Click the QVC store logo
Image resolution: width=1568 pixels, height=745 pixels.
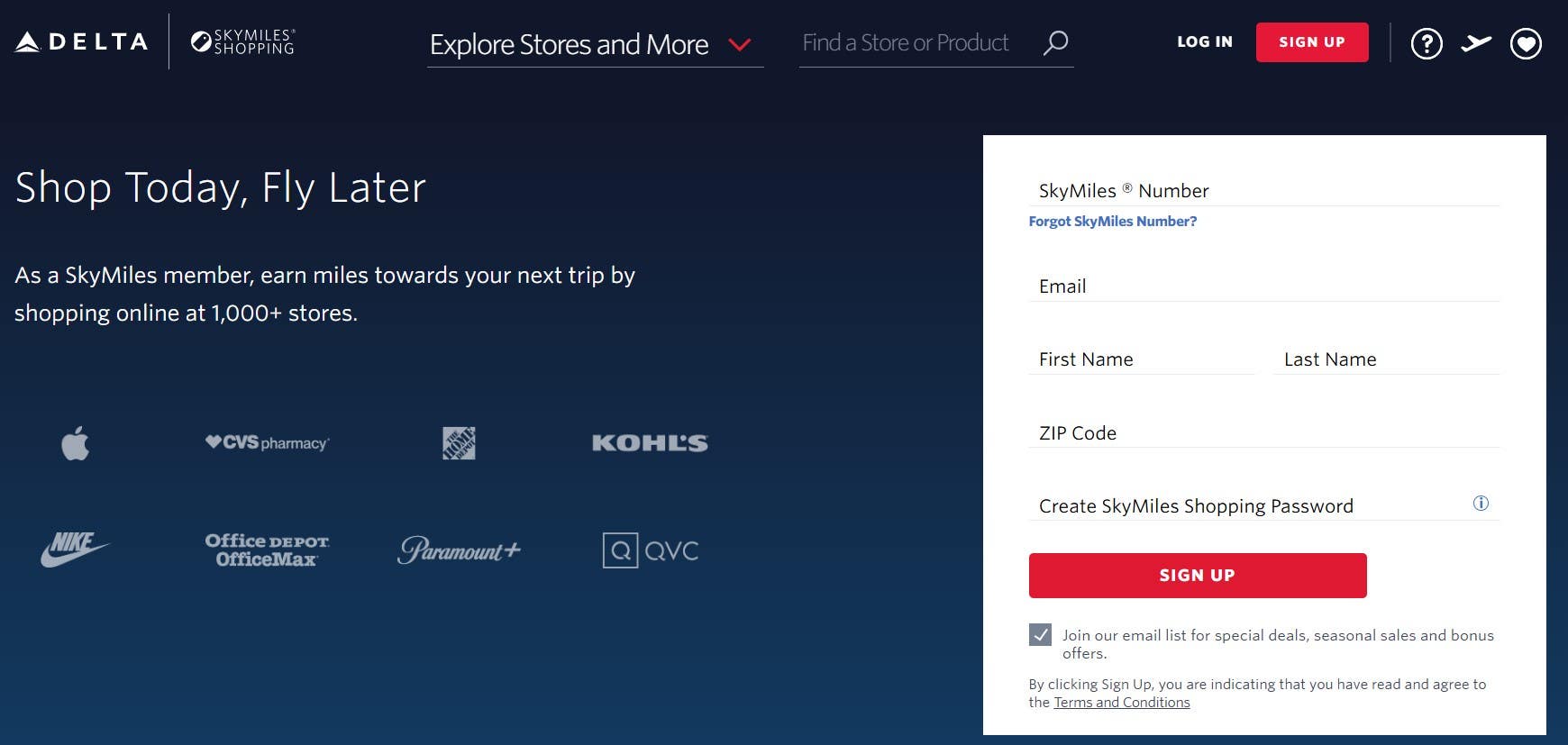click(651, 550)
